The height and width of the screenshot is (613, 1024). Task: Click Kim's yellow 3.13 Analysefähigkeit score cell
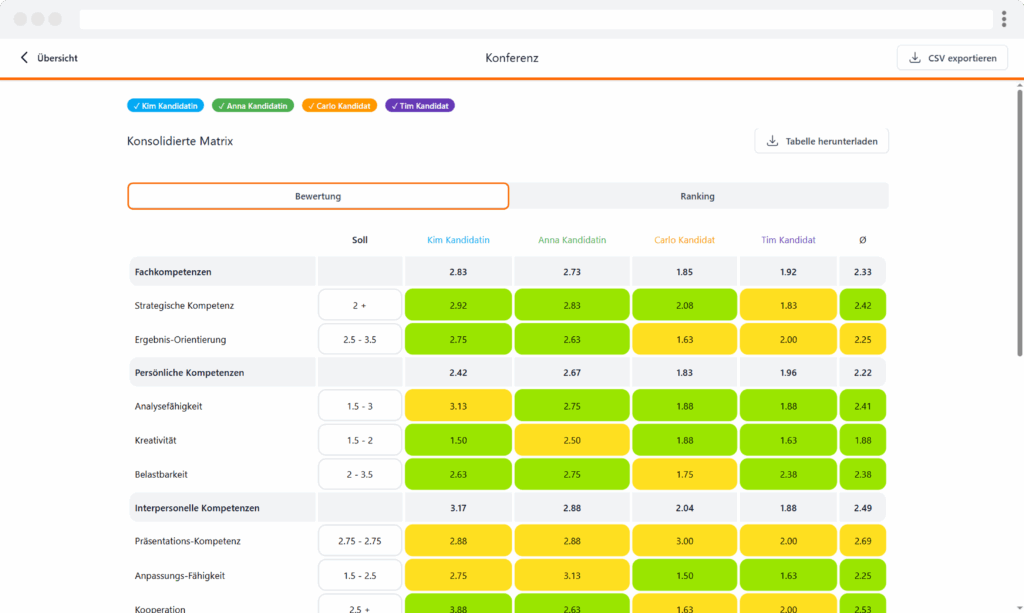click(x=458, y=407)
